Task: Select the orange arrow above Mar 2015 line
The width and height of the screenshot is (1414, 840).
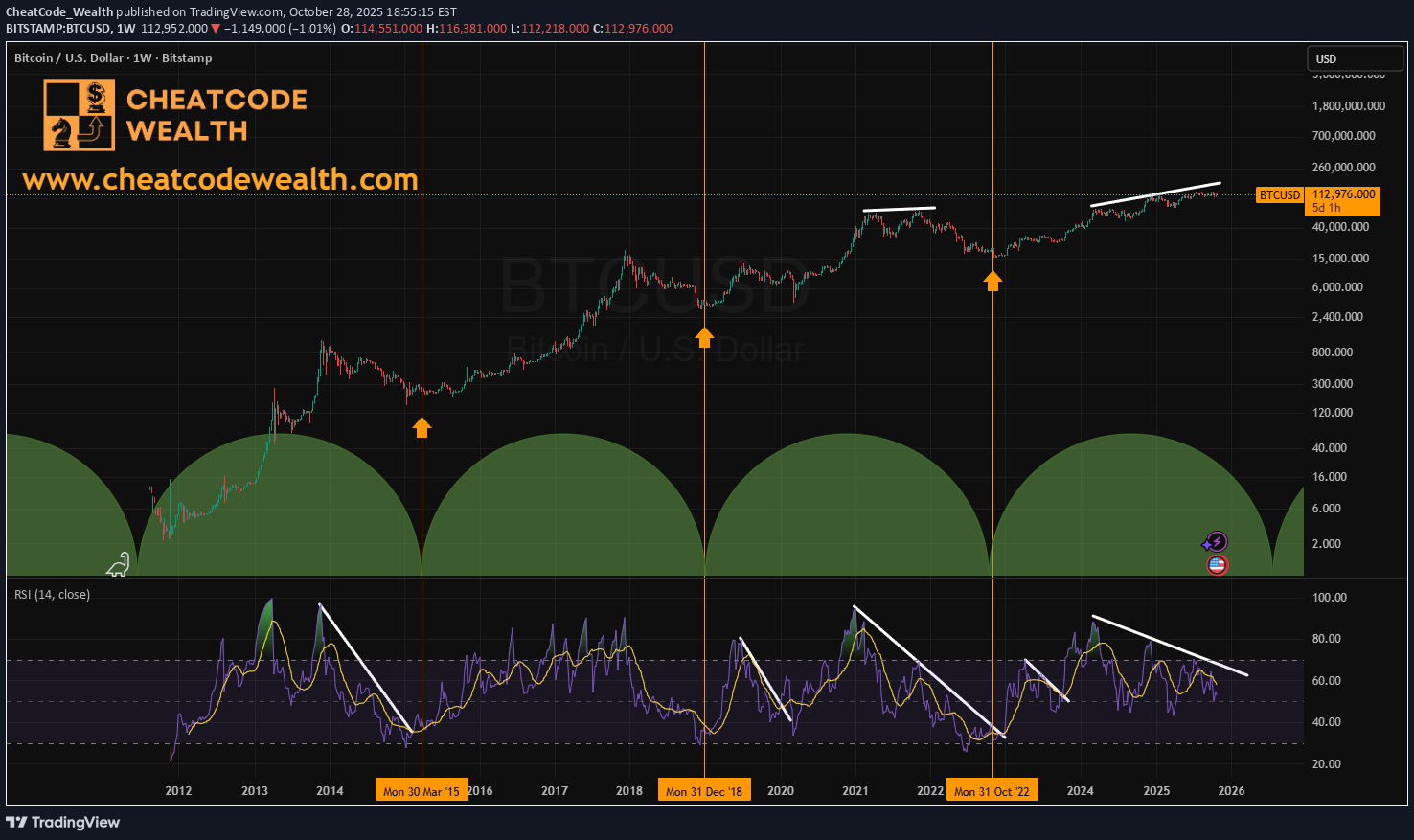Action: (x=422, y=428)
